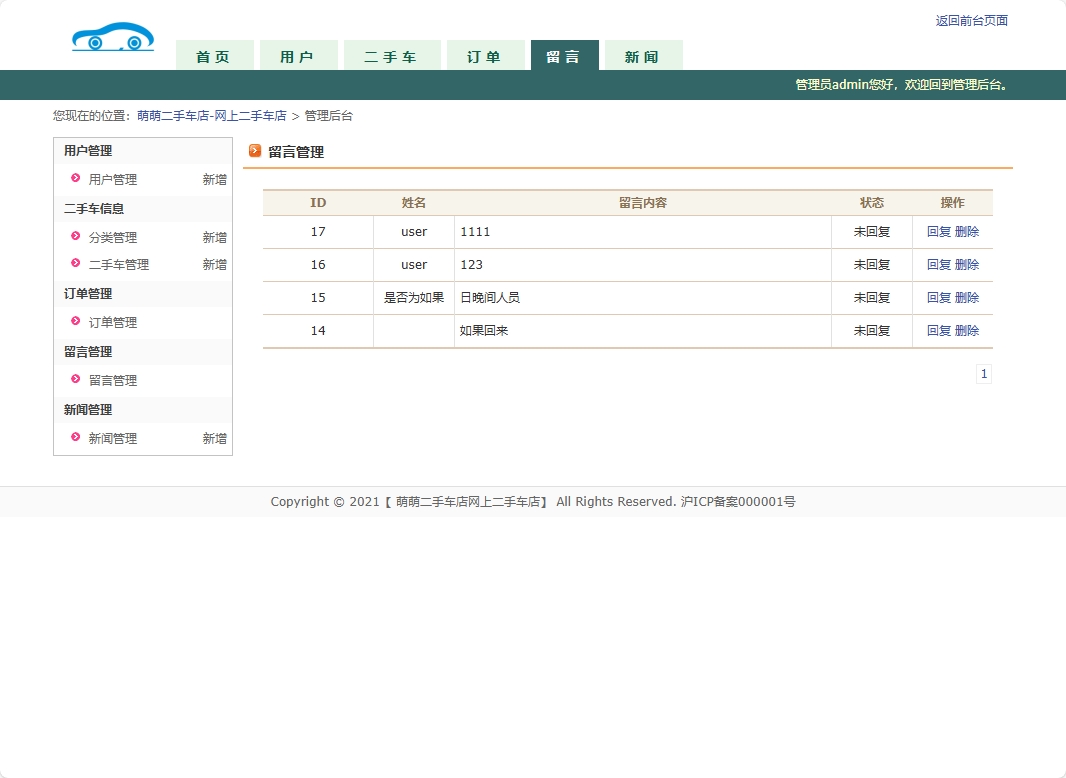Click 回复 for message ID 15
The image size is (1066, 778).
[938, 298]
